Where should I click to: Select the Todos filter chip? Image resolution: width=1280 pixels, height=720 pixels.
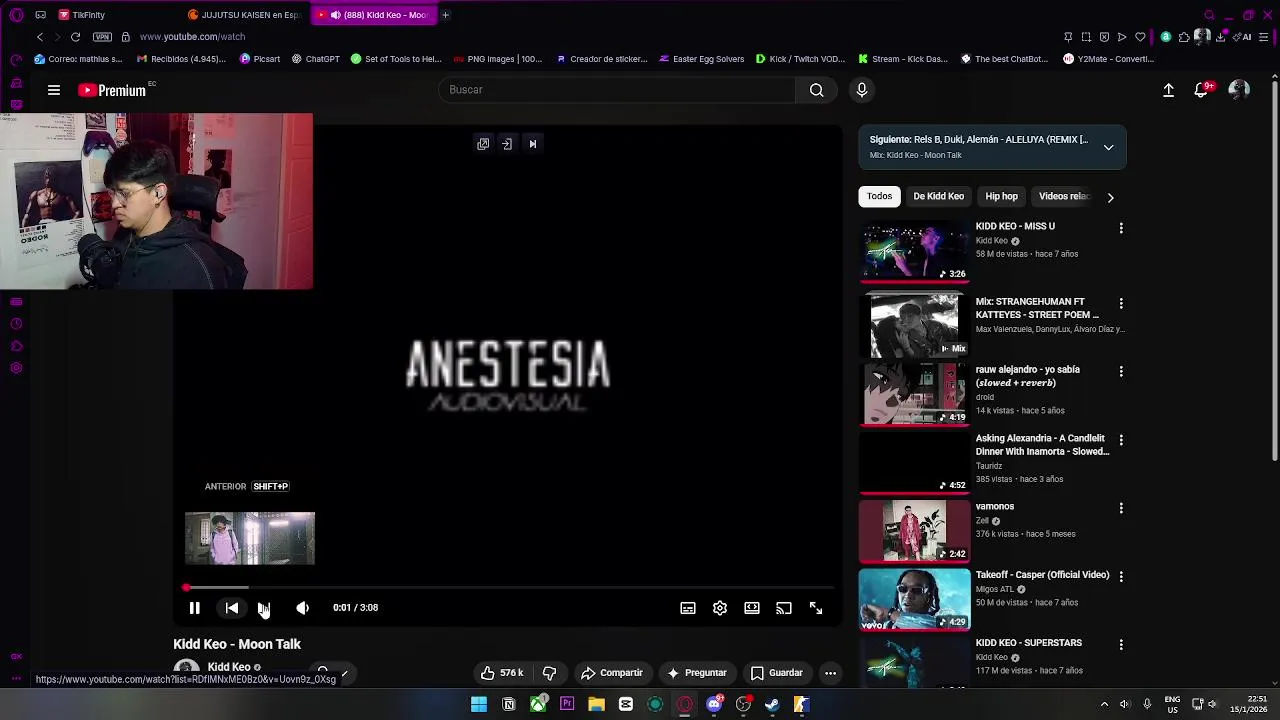879,196
